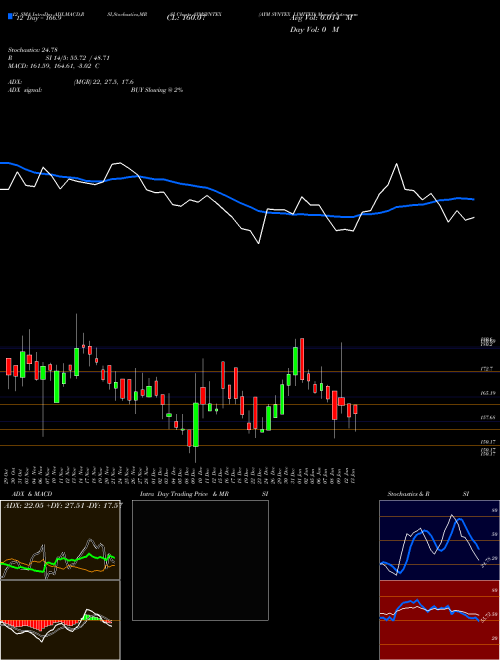
Task: Click the 'ADX signal:' label
Action: pyautogui.click(x=25, y=90)
